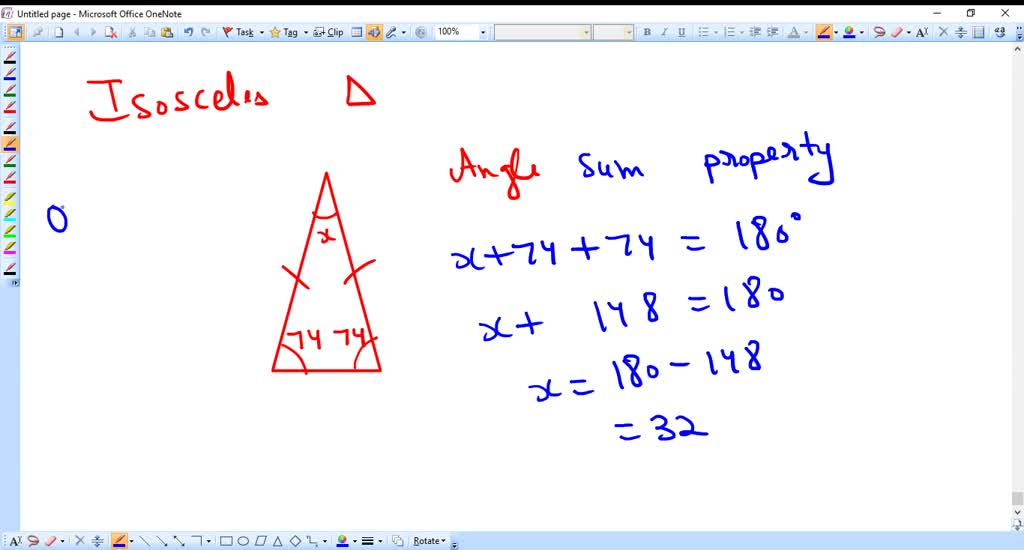The image size is (1024, 550).
Task: Open the top toolbar pen dropdown arrow
Action: [836, 32]
